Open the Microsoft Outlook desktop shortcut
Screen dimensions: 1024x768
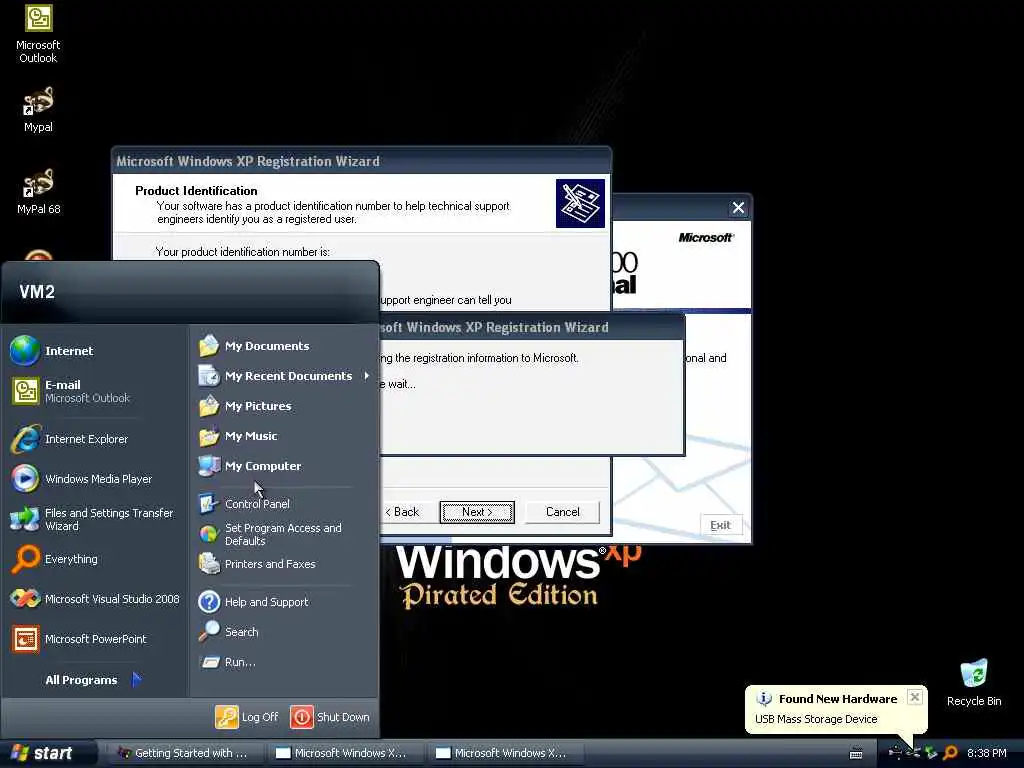pyautogui.click(x=38, y=34)
